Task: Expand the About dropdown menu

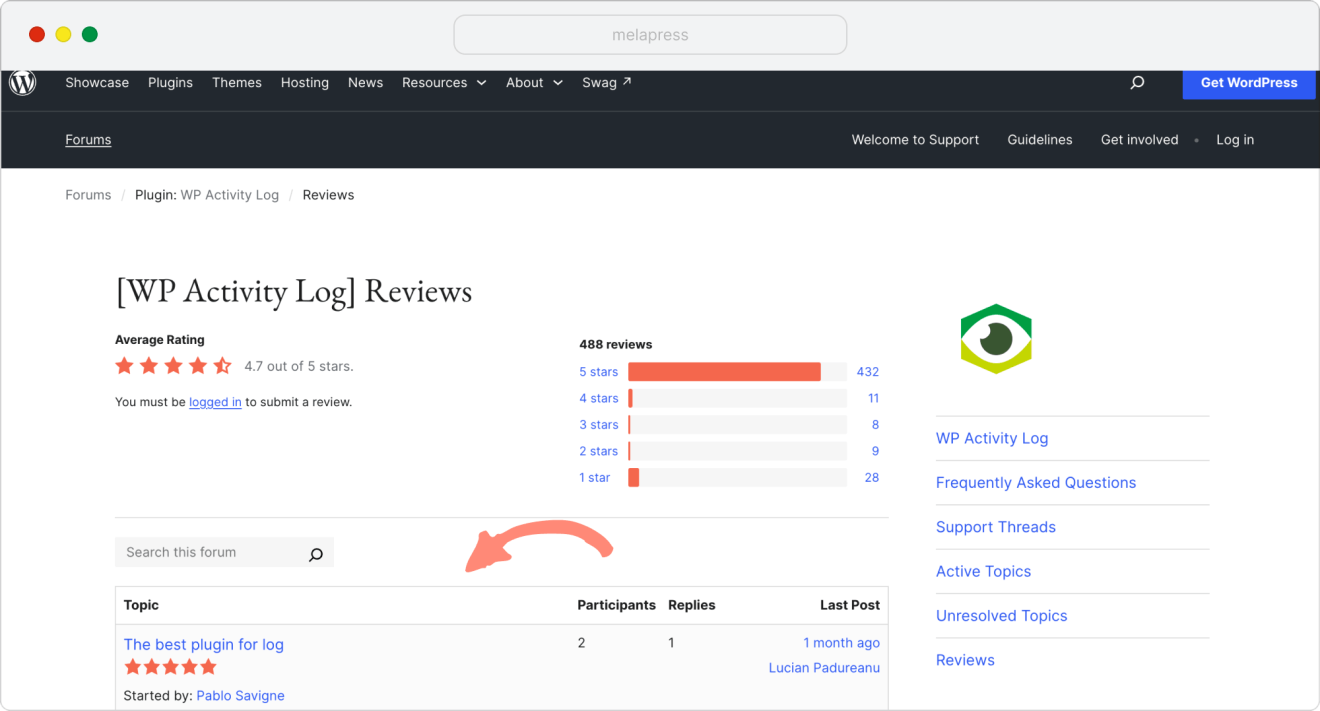Action: coord(534,83)
